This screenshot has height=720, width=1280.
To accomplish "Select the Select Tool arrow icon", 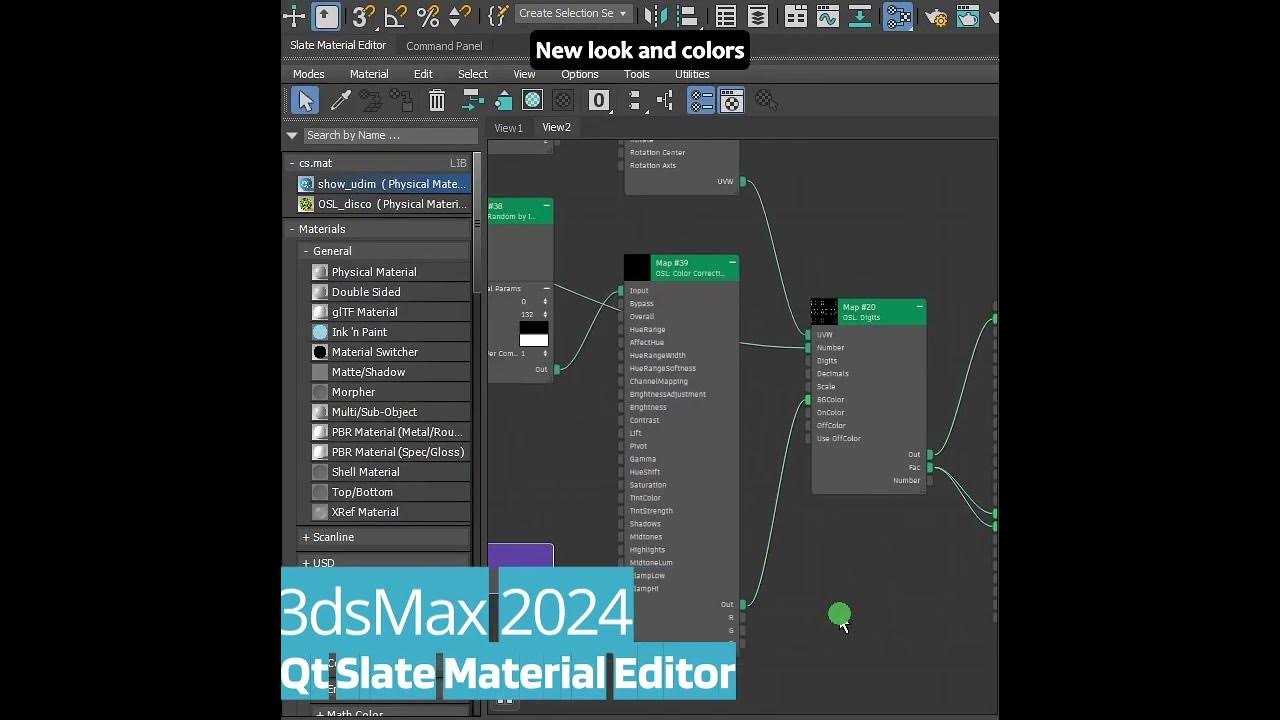I will (x=305, y=100).
